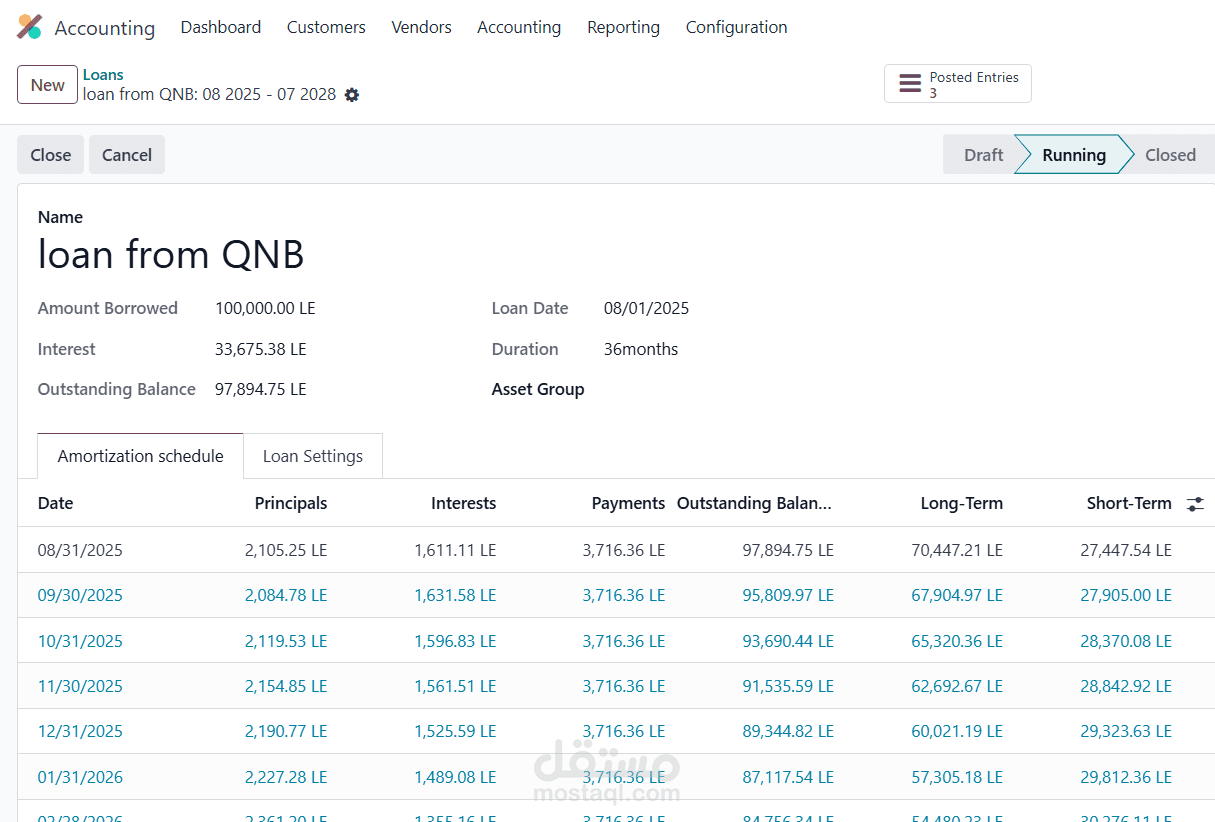Sort by the Principals column header

291,503
